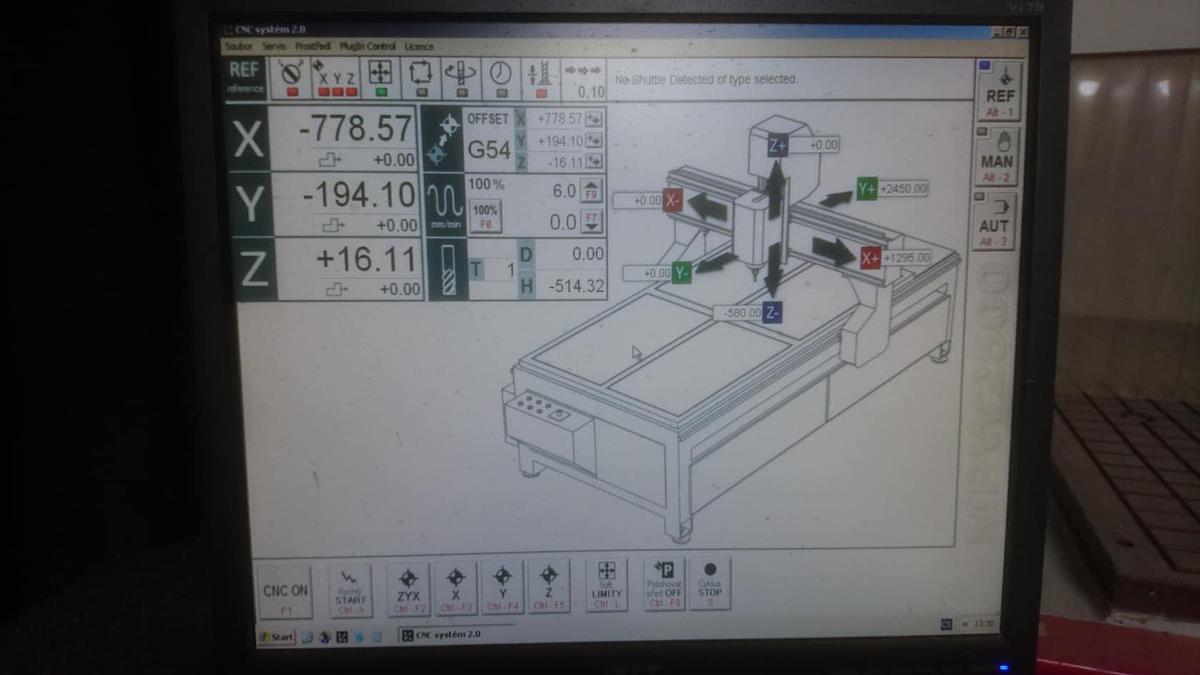Click the Y+ limit value +2450.00
This screenshot has height=675, width=1200.
click(903, 188)
